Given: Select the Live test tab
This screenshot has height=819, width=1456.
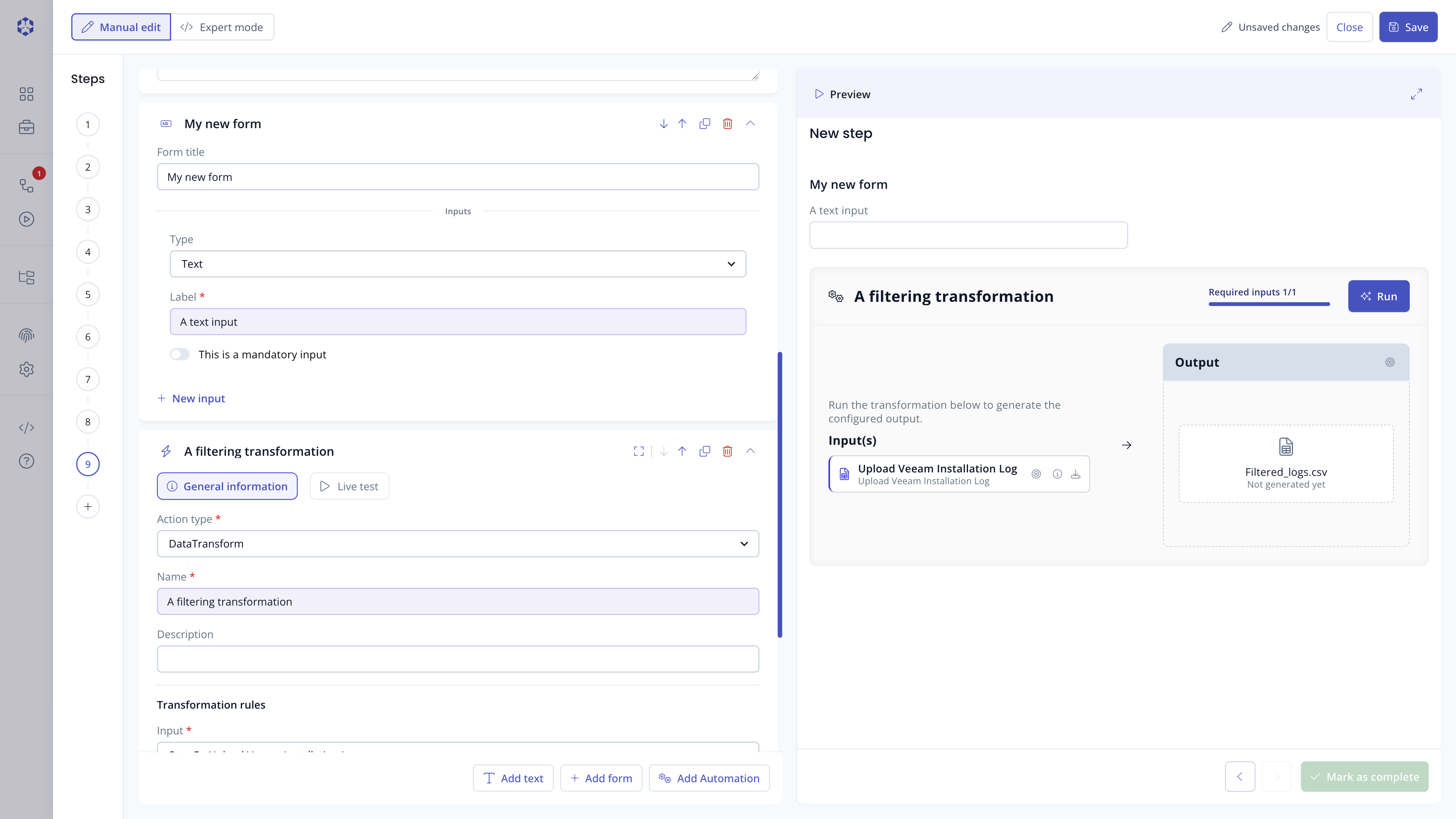Looking at the screenshot, I should (349, 486).
